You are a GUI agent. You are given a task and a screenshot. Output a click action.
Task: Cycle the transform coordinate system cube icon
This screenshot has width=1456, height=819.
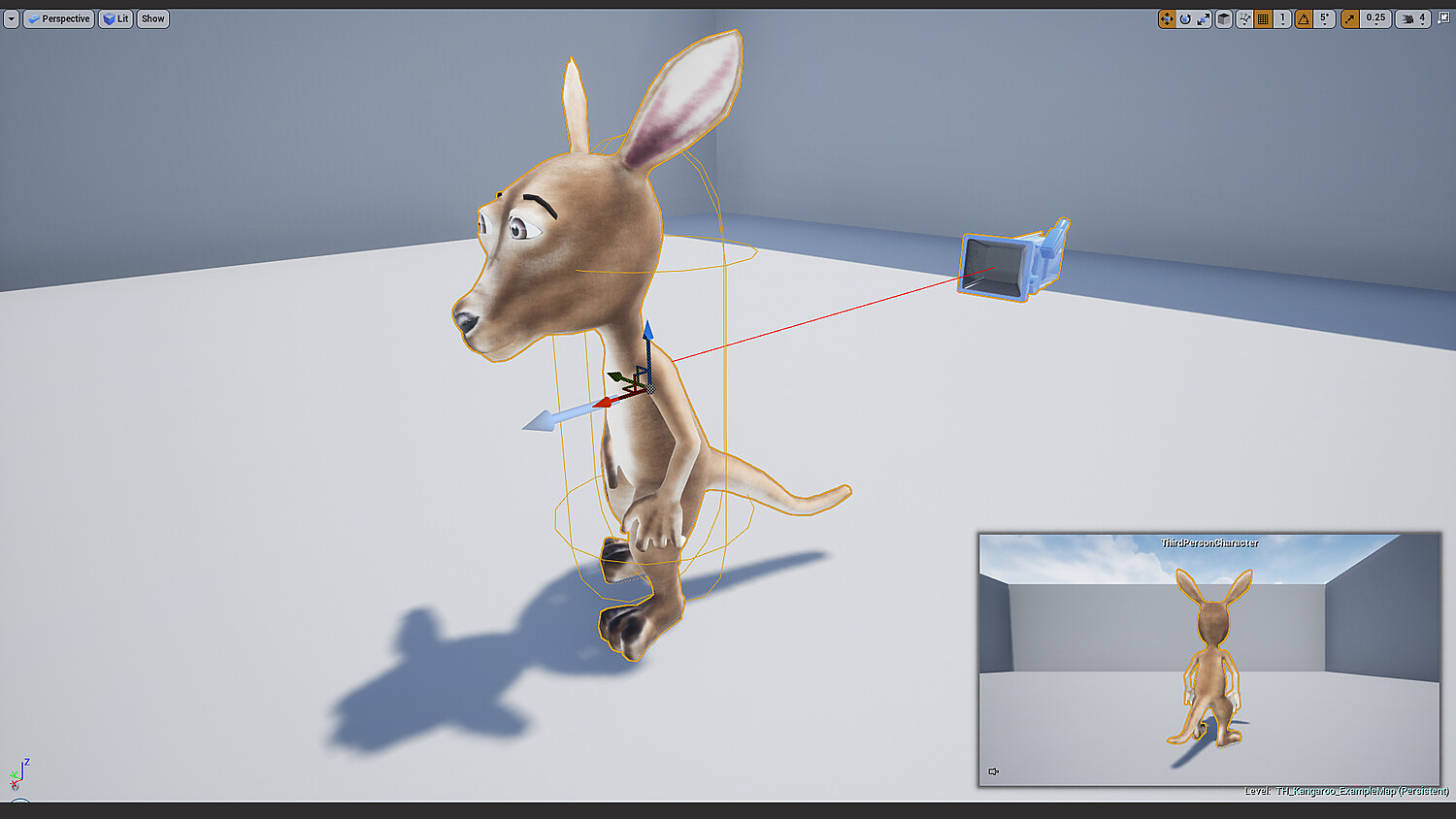point(1224,18)
